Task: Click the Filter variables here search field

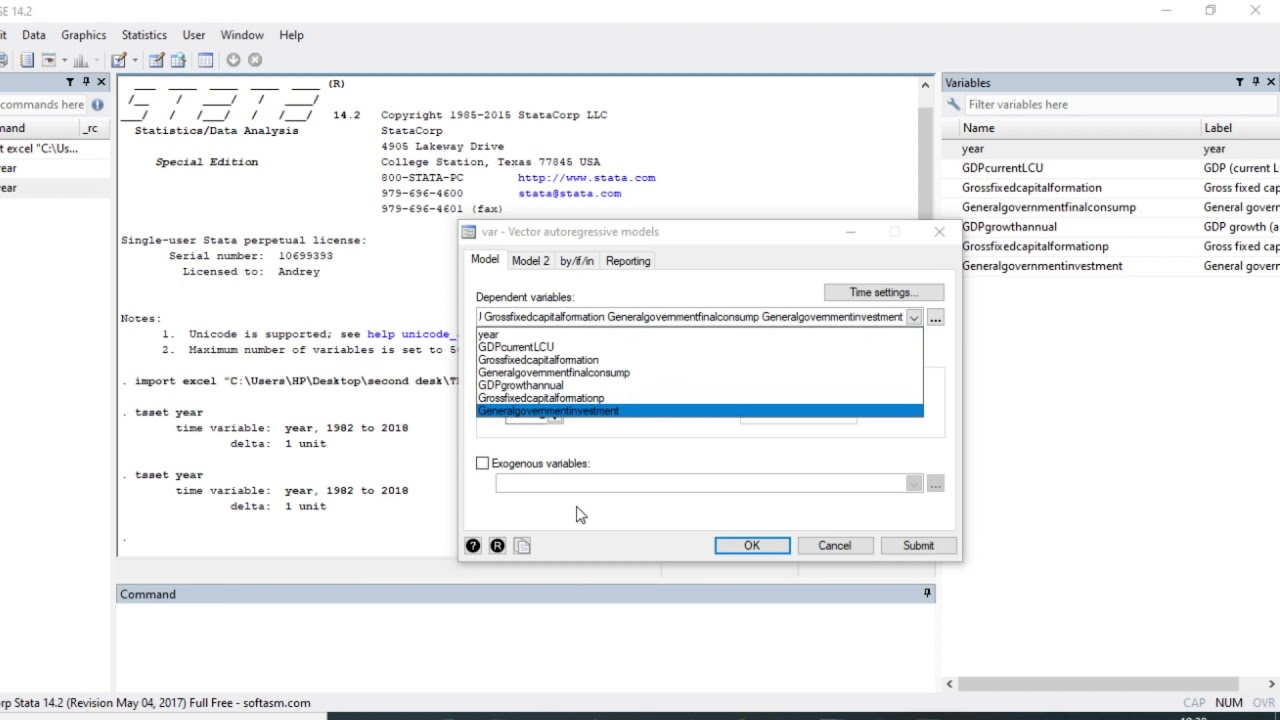Action: click(1120, 104)
